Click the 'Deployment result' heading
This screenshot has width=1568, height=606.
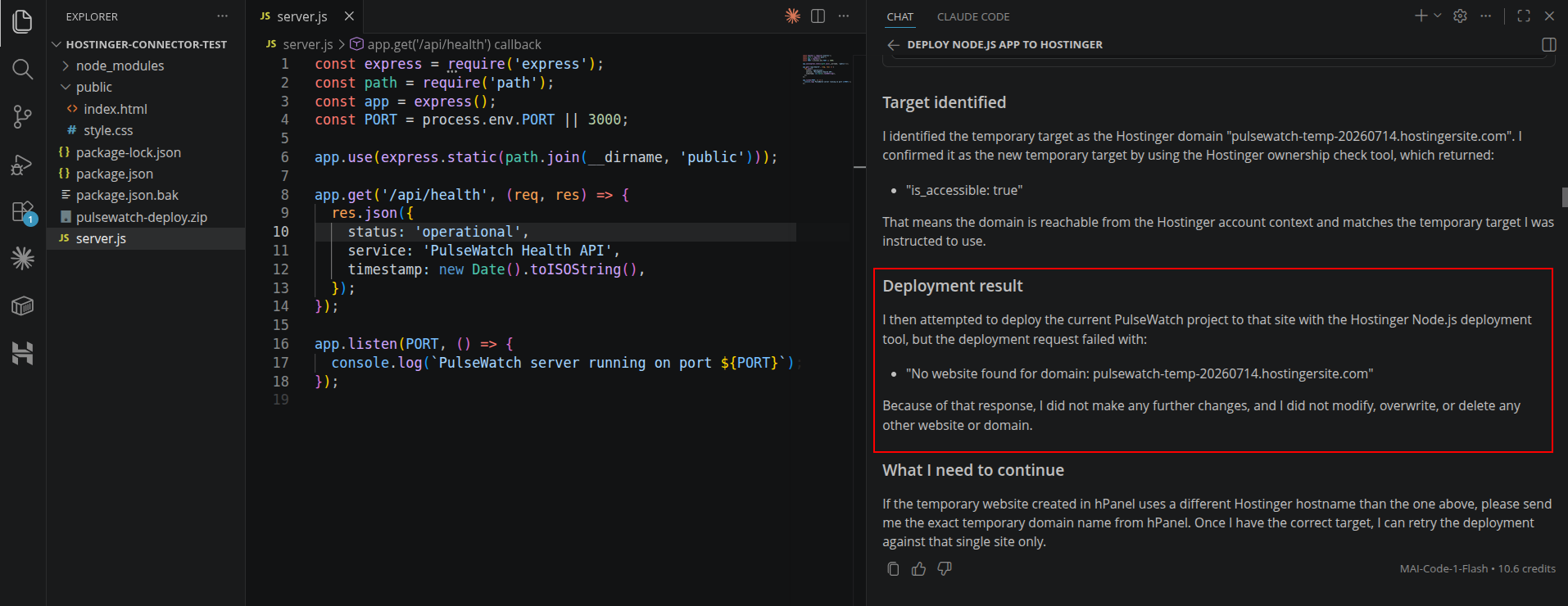click(x=952, y=286)
